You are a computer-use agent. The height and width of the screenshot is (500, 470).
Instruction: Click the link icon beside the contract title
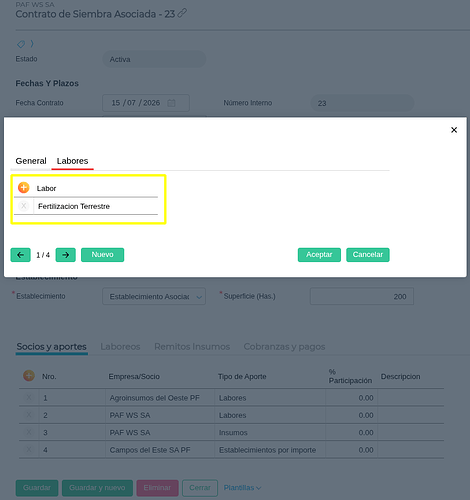coord(182,13)
